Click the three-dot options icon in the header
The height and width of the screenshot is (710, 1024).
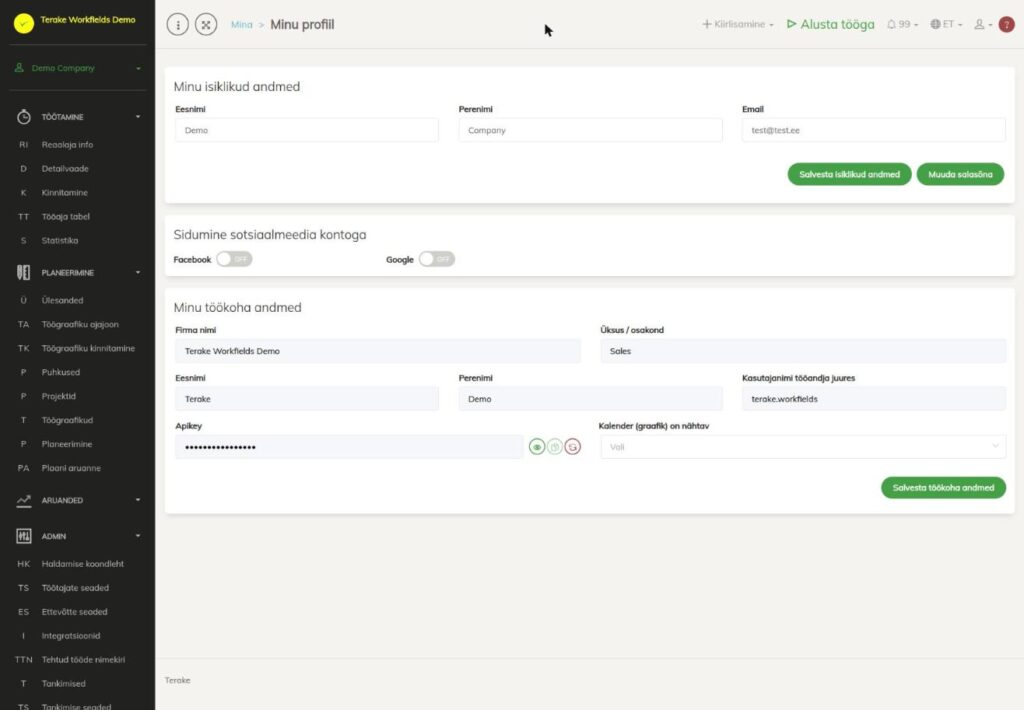pos(178,25)
